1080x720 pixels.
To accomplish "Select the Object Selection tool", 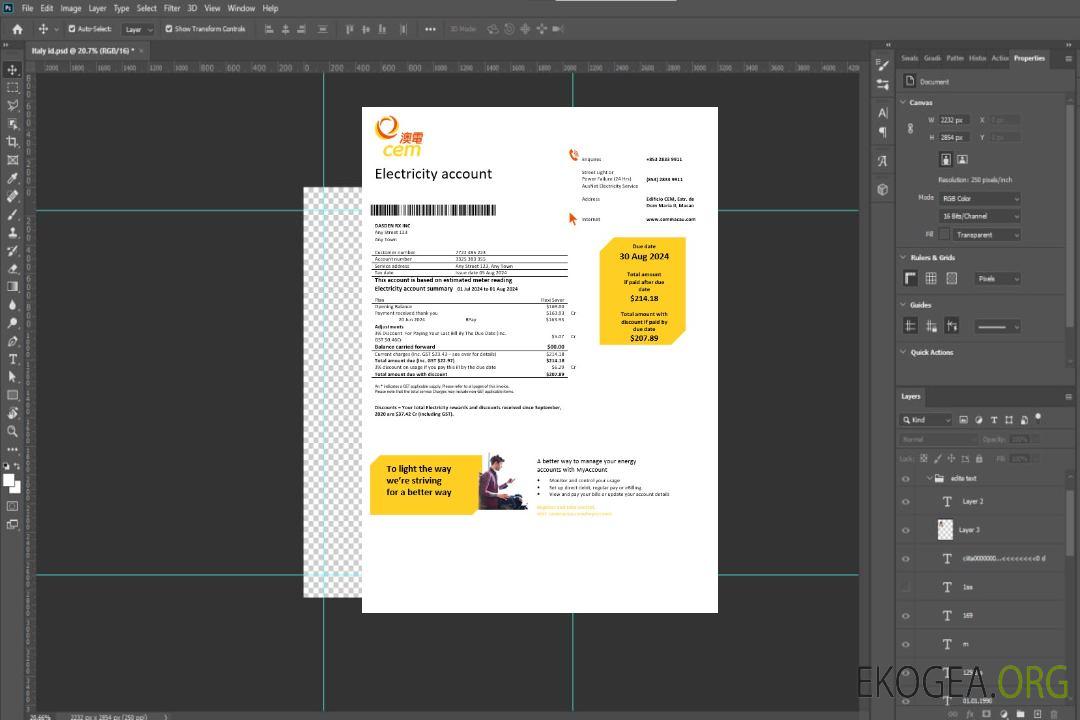I will (12, 124).
